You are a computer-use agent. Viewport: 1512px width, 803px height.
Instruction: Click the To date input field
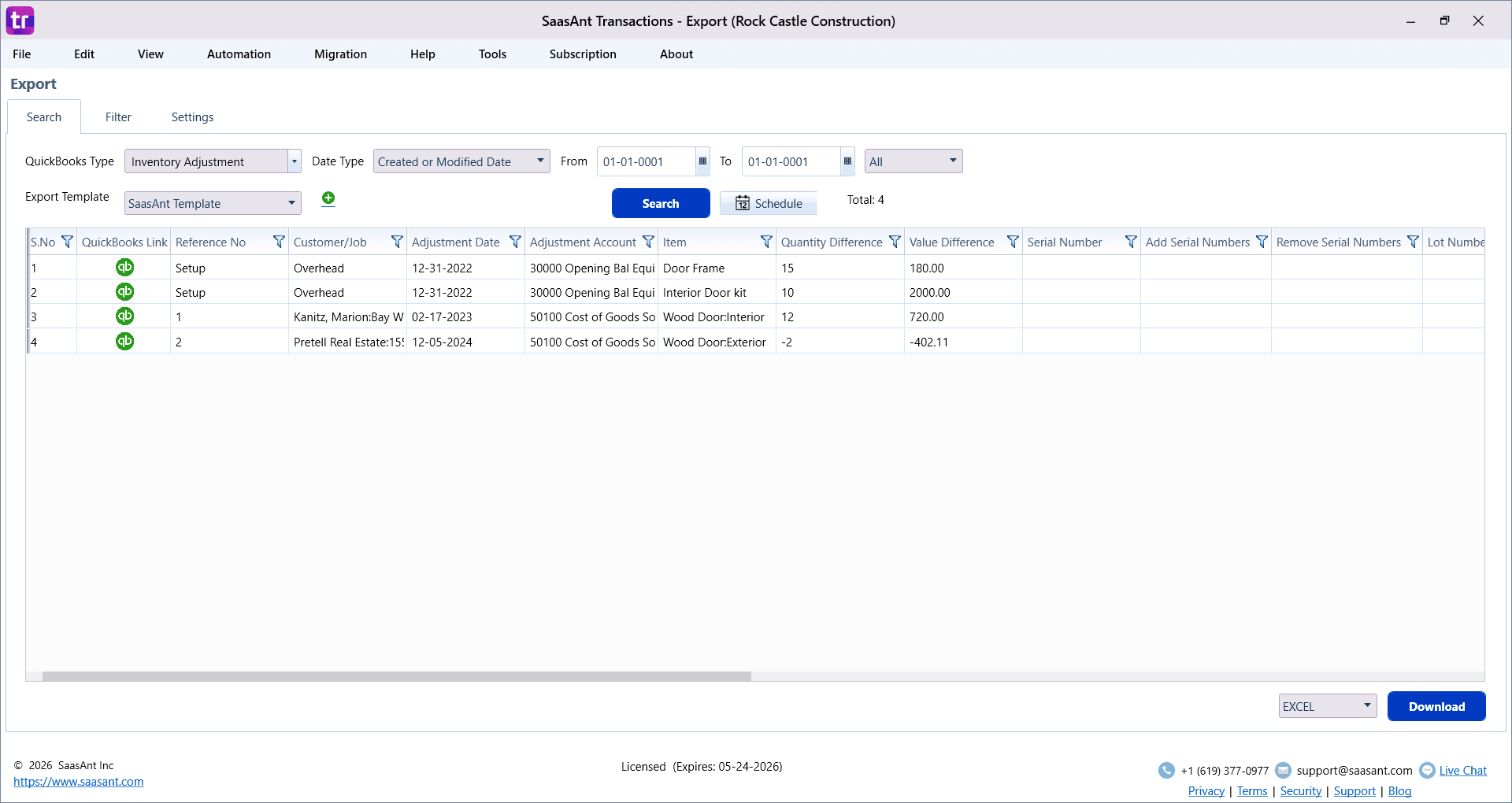(791, 161)
